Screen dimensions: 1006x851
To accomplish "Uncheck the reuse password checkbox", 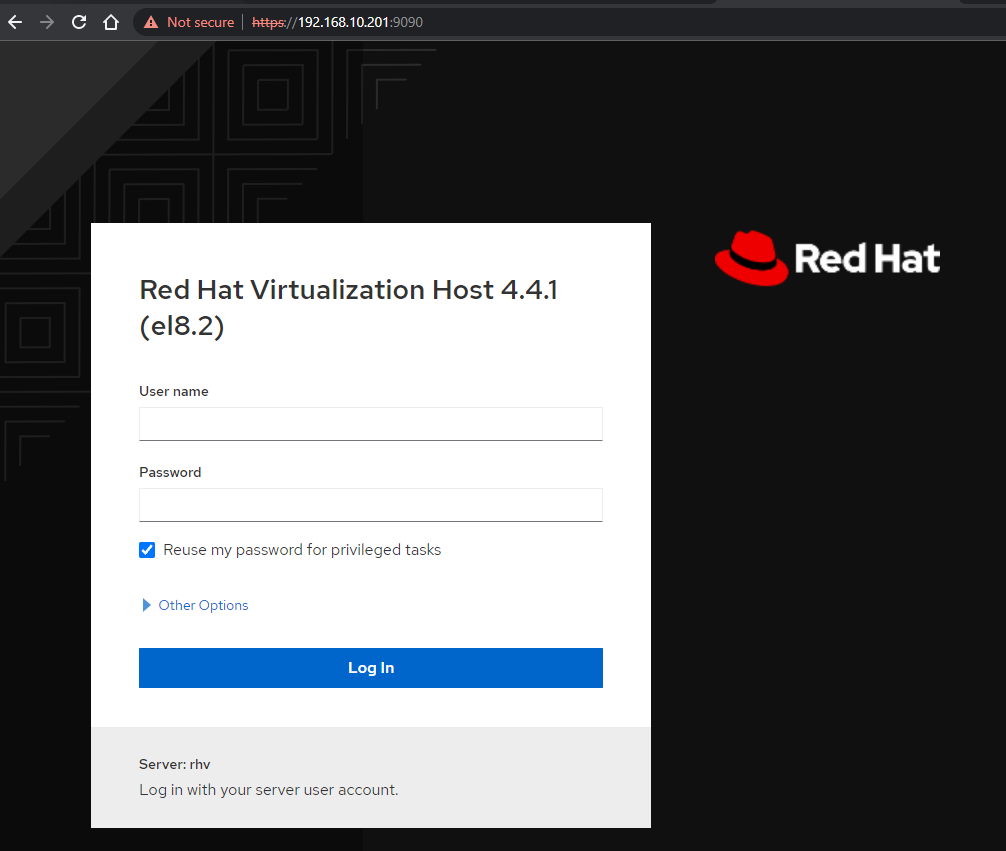I will (x=147, y=550).
